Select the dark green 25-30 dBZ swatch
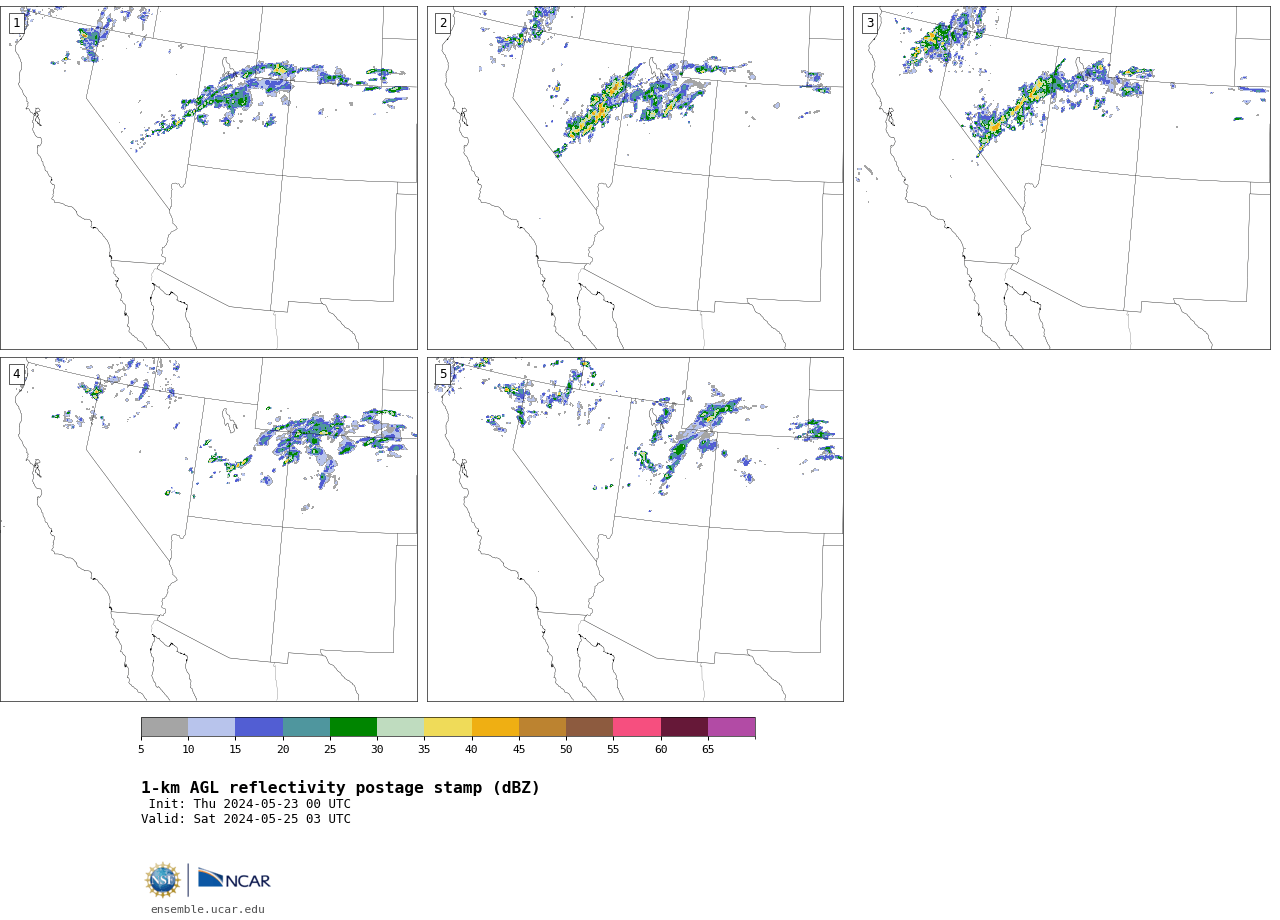Image resolution: width=1280 pixels, height=920 pixels. tap(353, 727)
